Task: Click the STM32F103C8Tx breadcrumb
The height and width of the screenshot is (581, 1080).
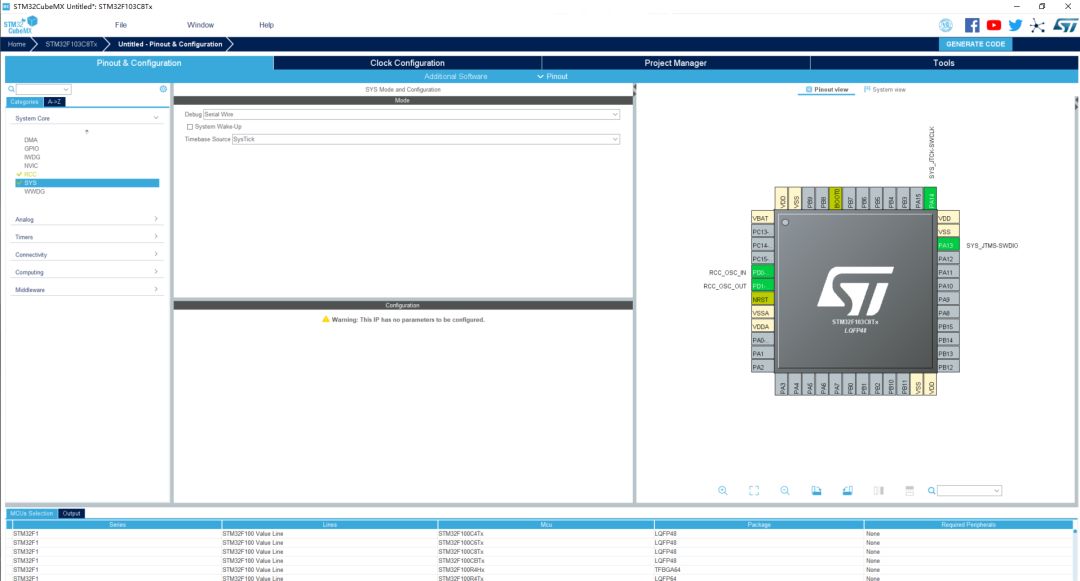Action: (x=71, y=44)
